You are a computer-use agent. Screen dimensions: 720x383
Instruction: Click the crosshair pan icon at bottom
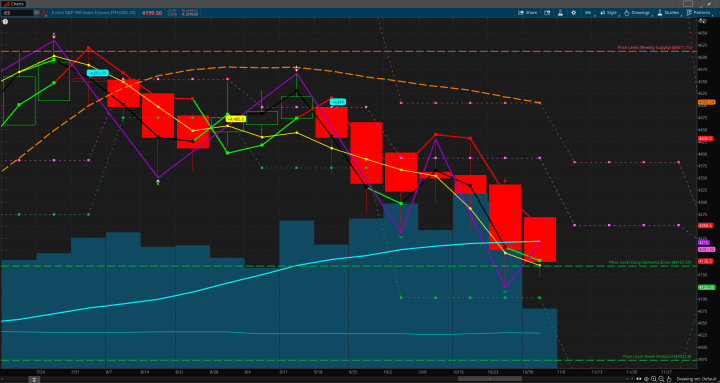click(x=646, y=379)
